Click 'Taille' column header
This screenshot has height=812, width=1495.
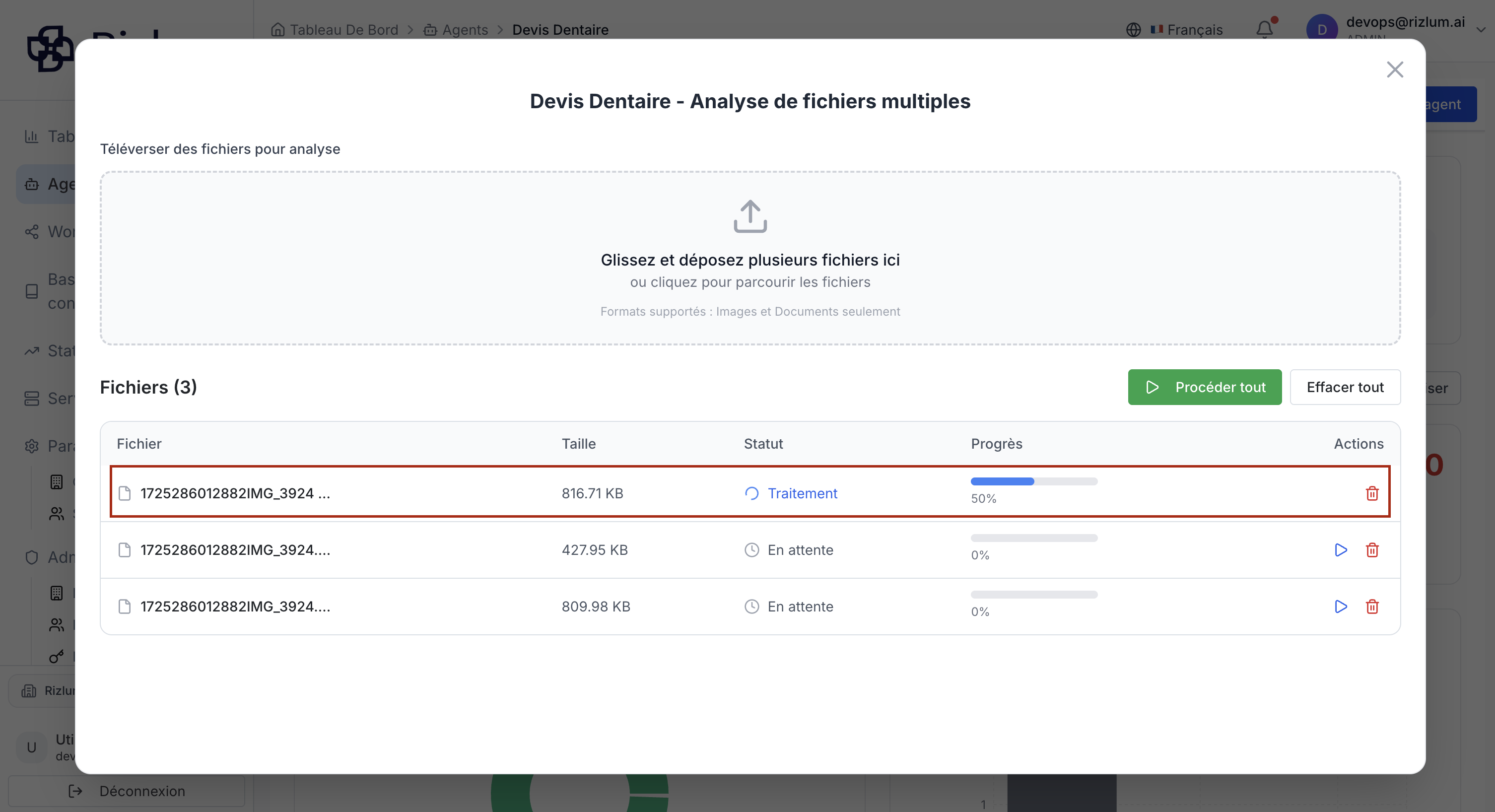click(x=579, y=443)
